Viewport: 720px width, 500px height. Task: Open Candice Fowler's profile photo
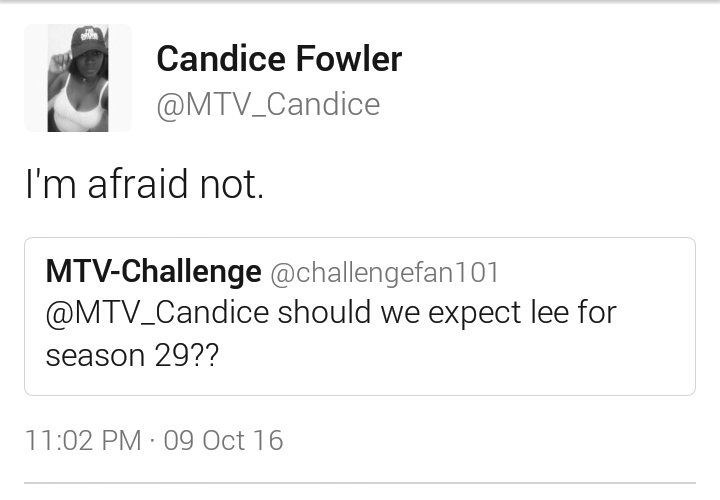pos(78,78)
